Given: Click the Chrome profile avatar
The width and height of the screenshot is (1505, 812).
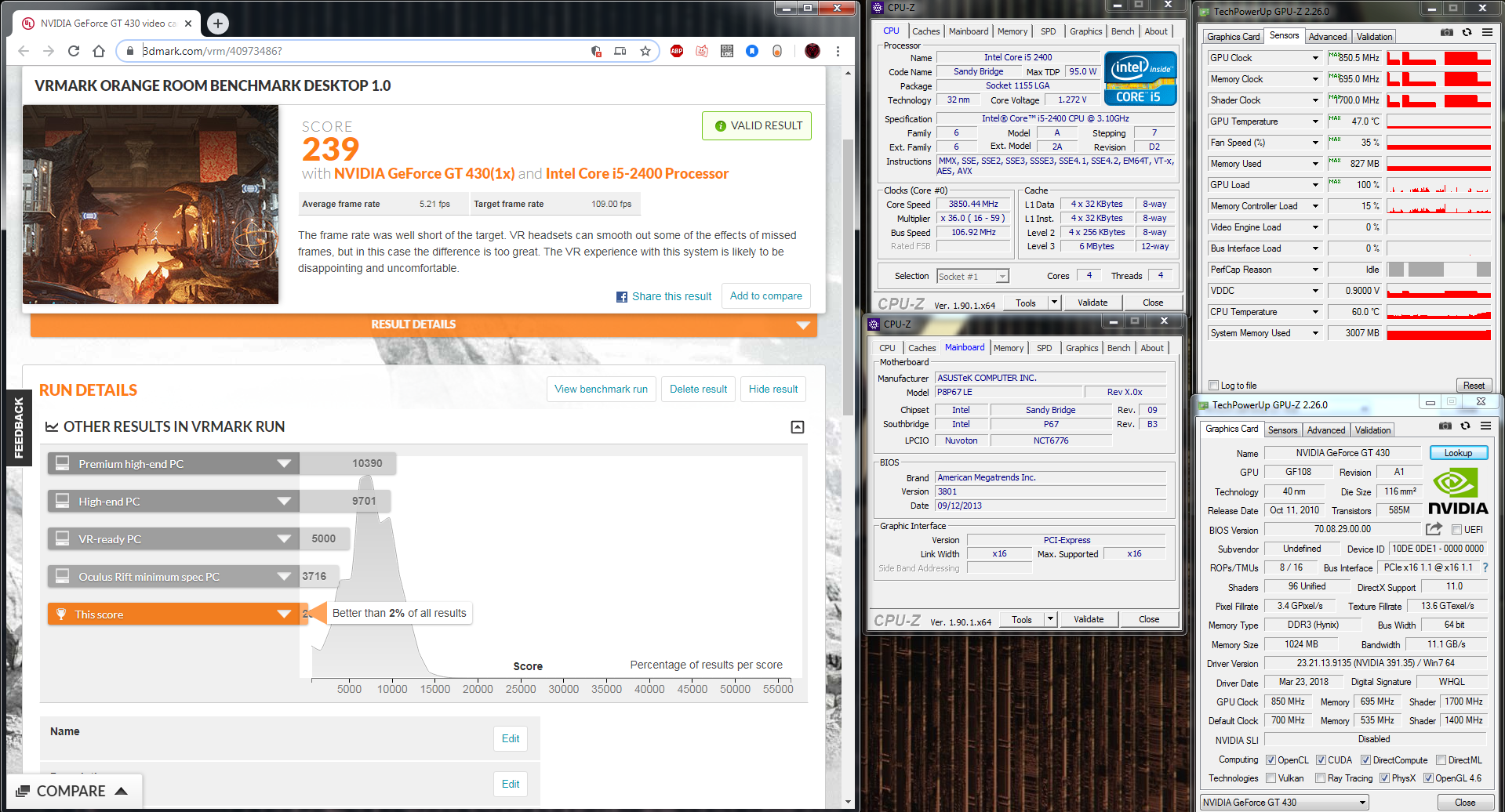Looking at the screenshot, I should 812,51.
